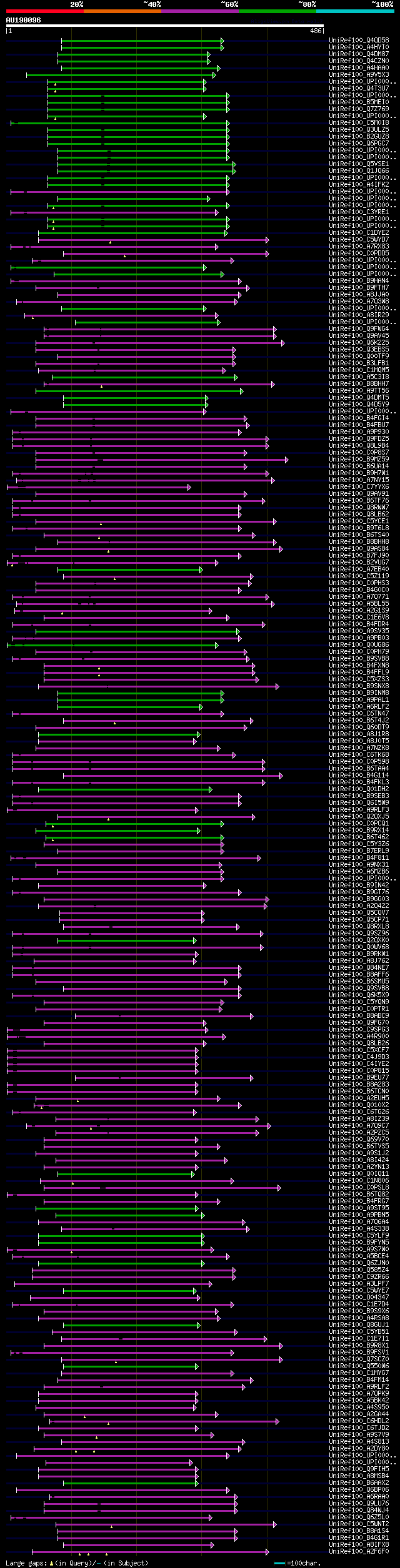Screen dimensions: 400x1568
Task: Select label UniRef100_C5M0I8
Action: tap(359, 123)
